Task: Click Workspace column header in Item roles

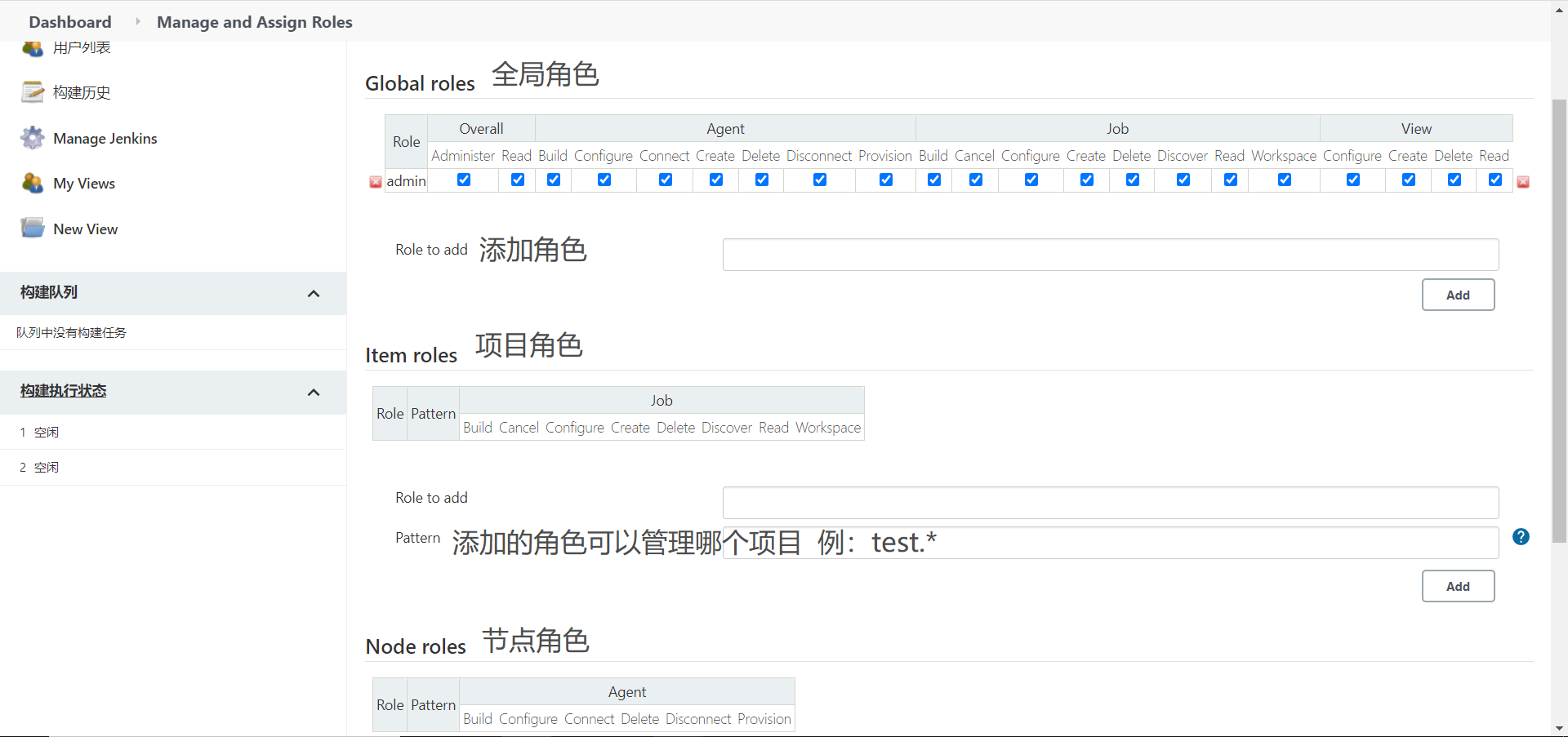Action: (828, 427)
